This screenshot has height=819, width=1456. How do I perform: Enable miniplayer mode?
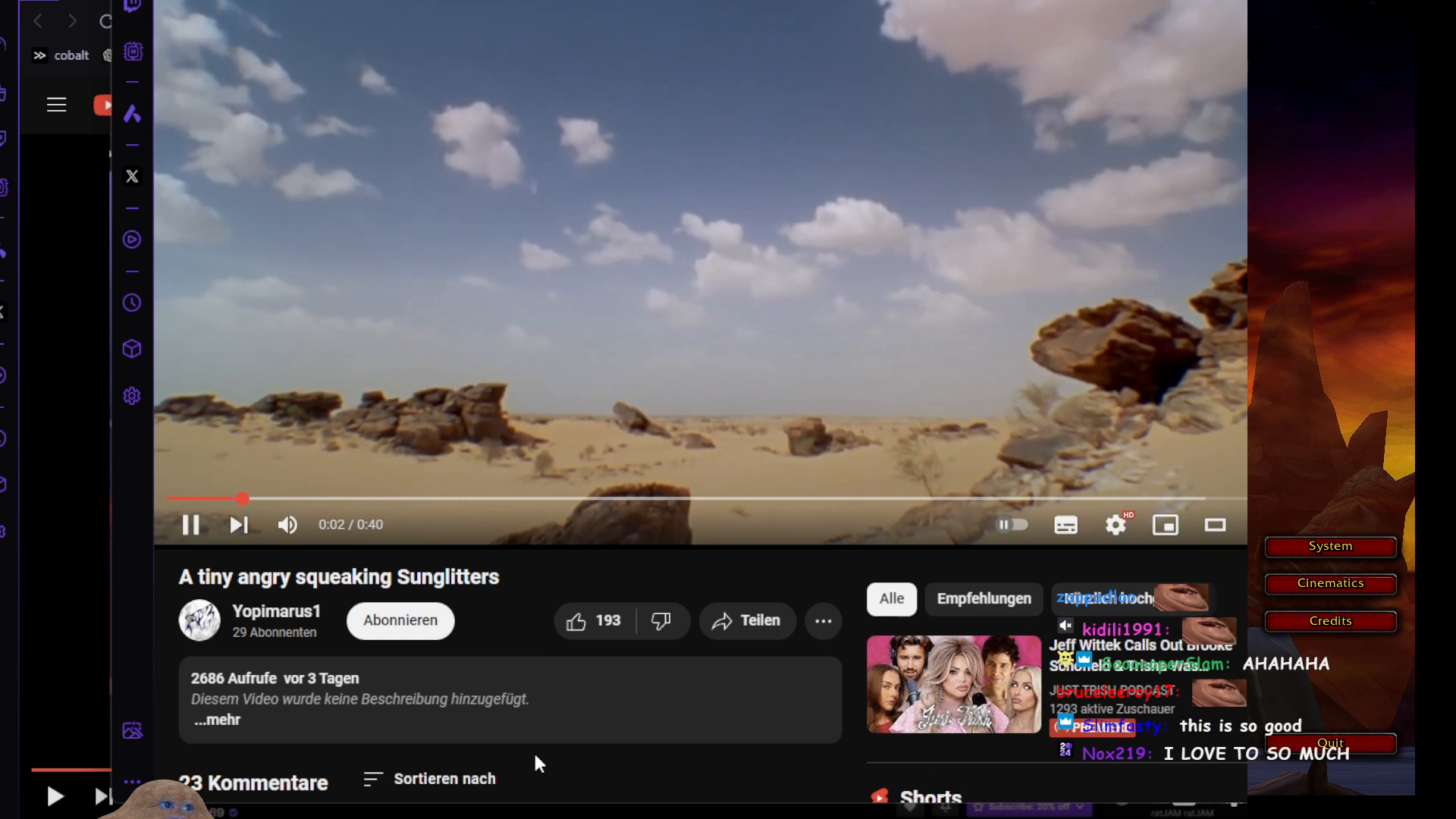1165,525
